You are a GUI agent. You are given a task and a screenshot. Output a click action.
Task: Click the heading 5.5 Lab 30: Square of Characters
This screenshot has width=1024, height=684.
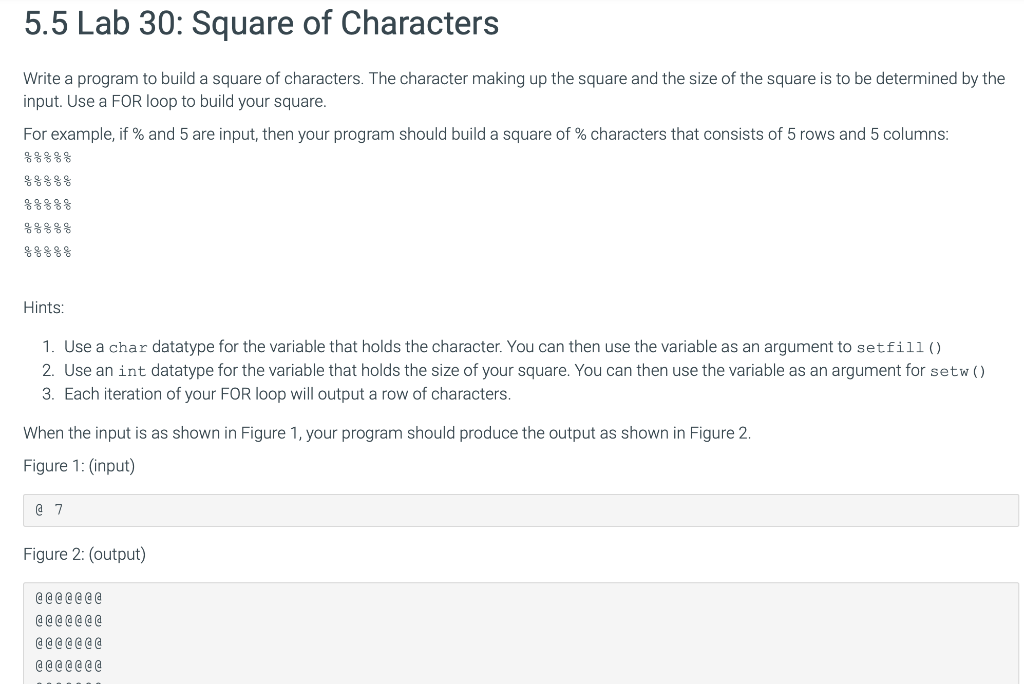tap(260, 23)
